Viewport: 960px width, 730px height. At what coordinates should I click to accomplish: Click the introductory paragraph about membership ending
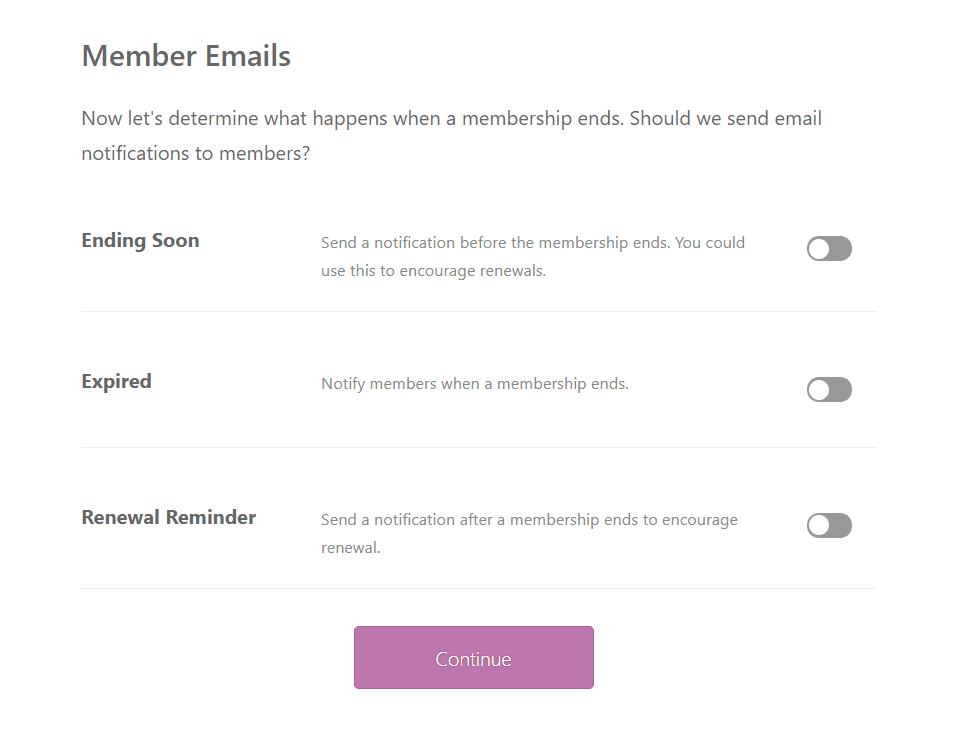(x=450, y=135)
